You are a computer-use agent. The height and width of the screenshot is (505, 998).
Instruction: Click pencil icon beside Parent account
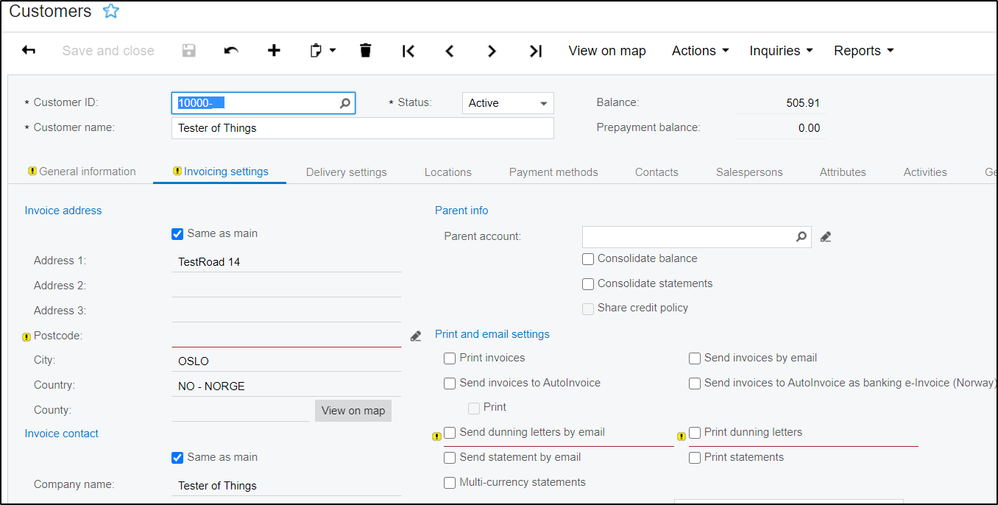tap(826, 237)
